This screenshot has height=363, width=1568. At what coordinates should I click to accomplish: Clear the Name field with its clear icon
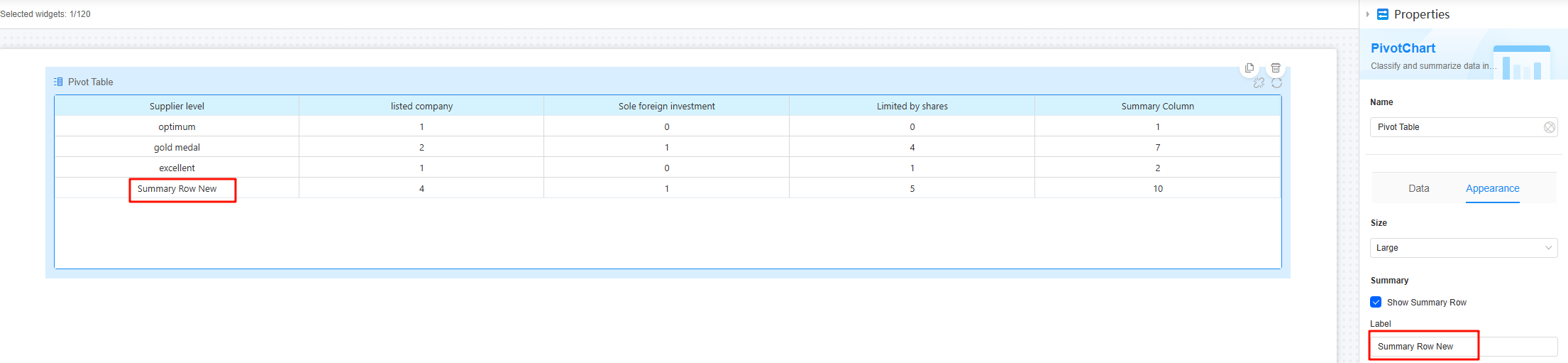tap(1550, 127)
